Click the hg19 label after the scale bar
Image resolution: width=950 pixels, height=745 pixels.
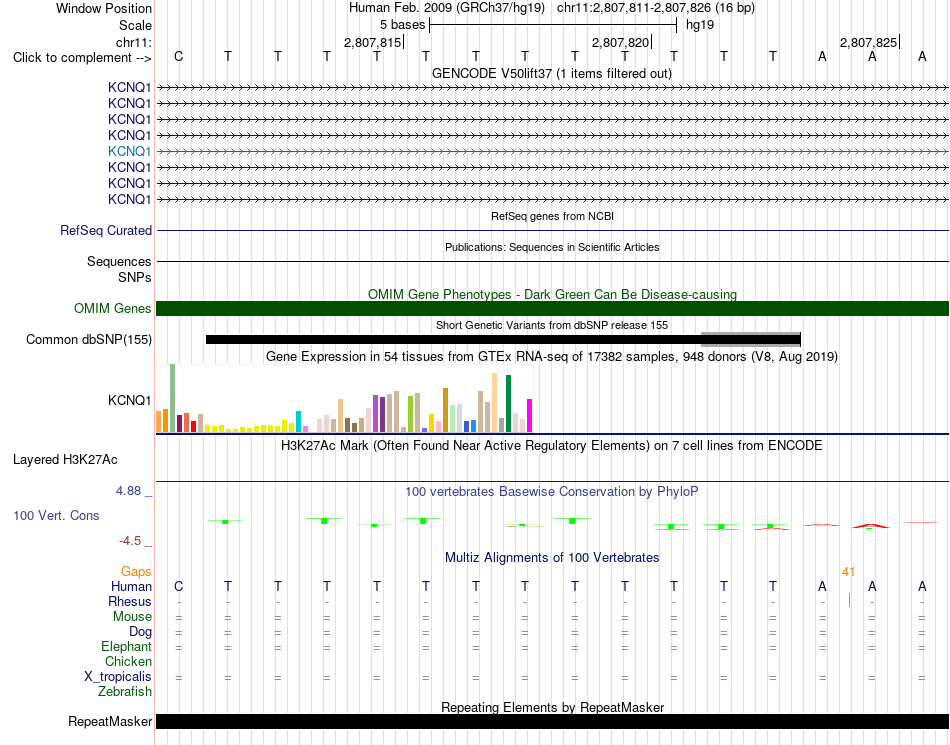pos(700,25)
